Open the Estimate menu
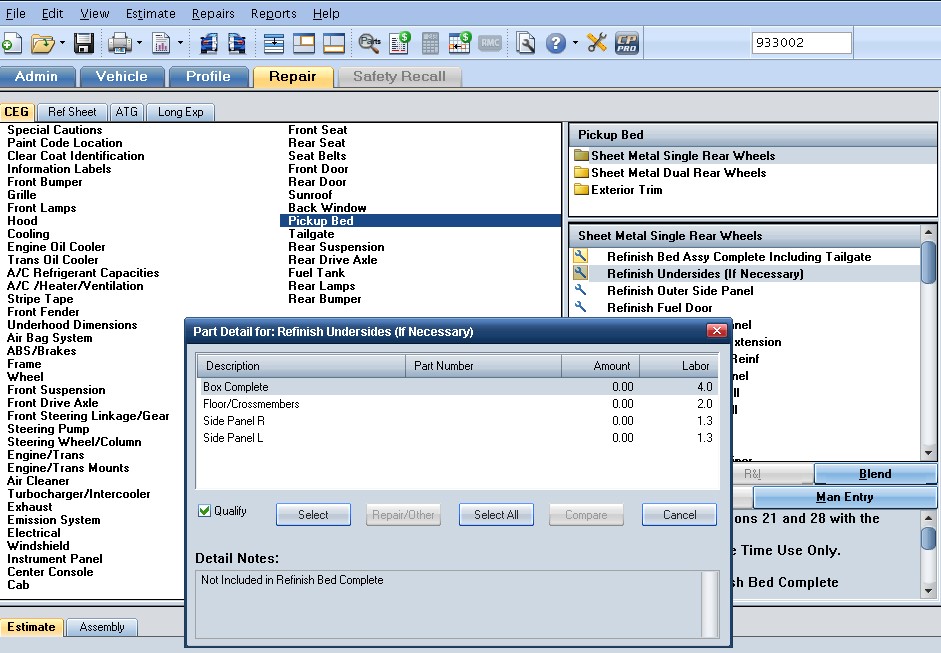 pos(151,13)
